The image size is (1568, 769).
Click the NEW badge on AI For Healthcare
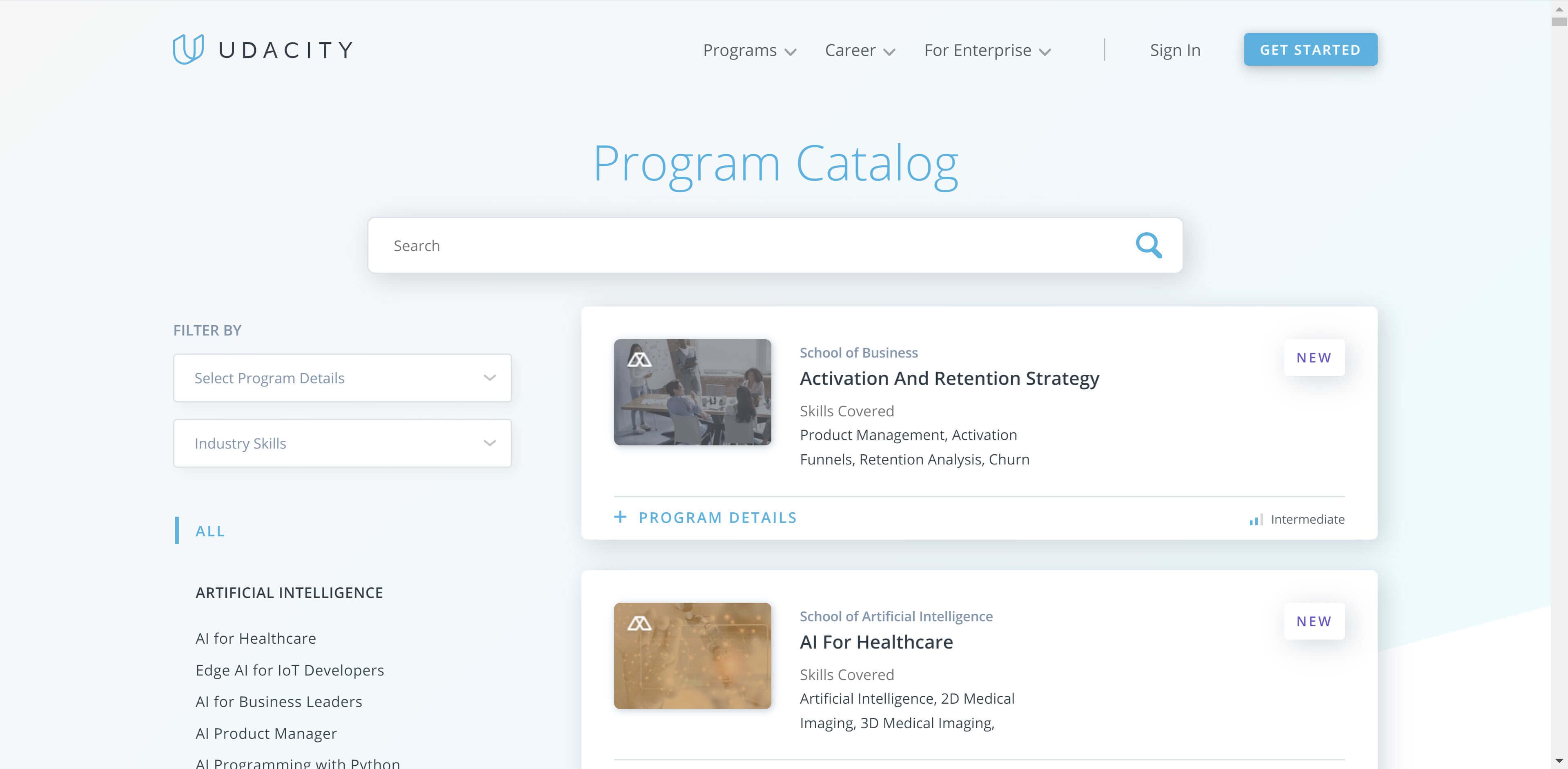pyautogui.click(x=1314, y=621)
